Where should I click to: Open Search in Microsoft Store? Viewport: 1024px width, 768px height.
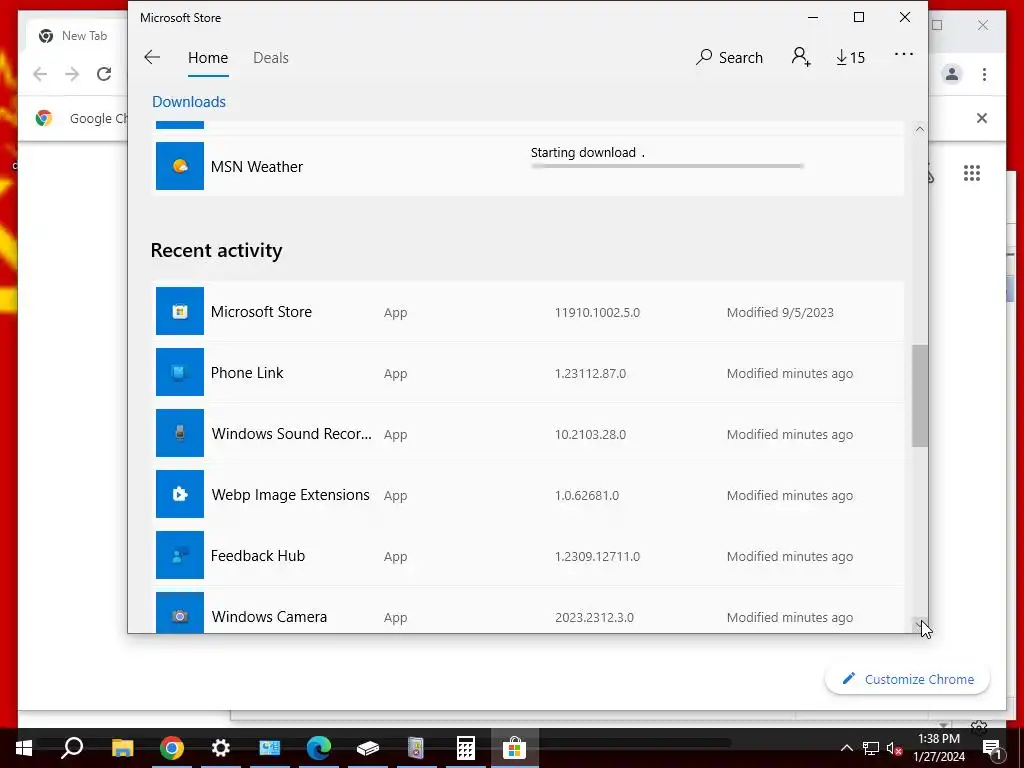pyautogui.click(x=729, y=57)
